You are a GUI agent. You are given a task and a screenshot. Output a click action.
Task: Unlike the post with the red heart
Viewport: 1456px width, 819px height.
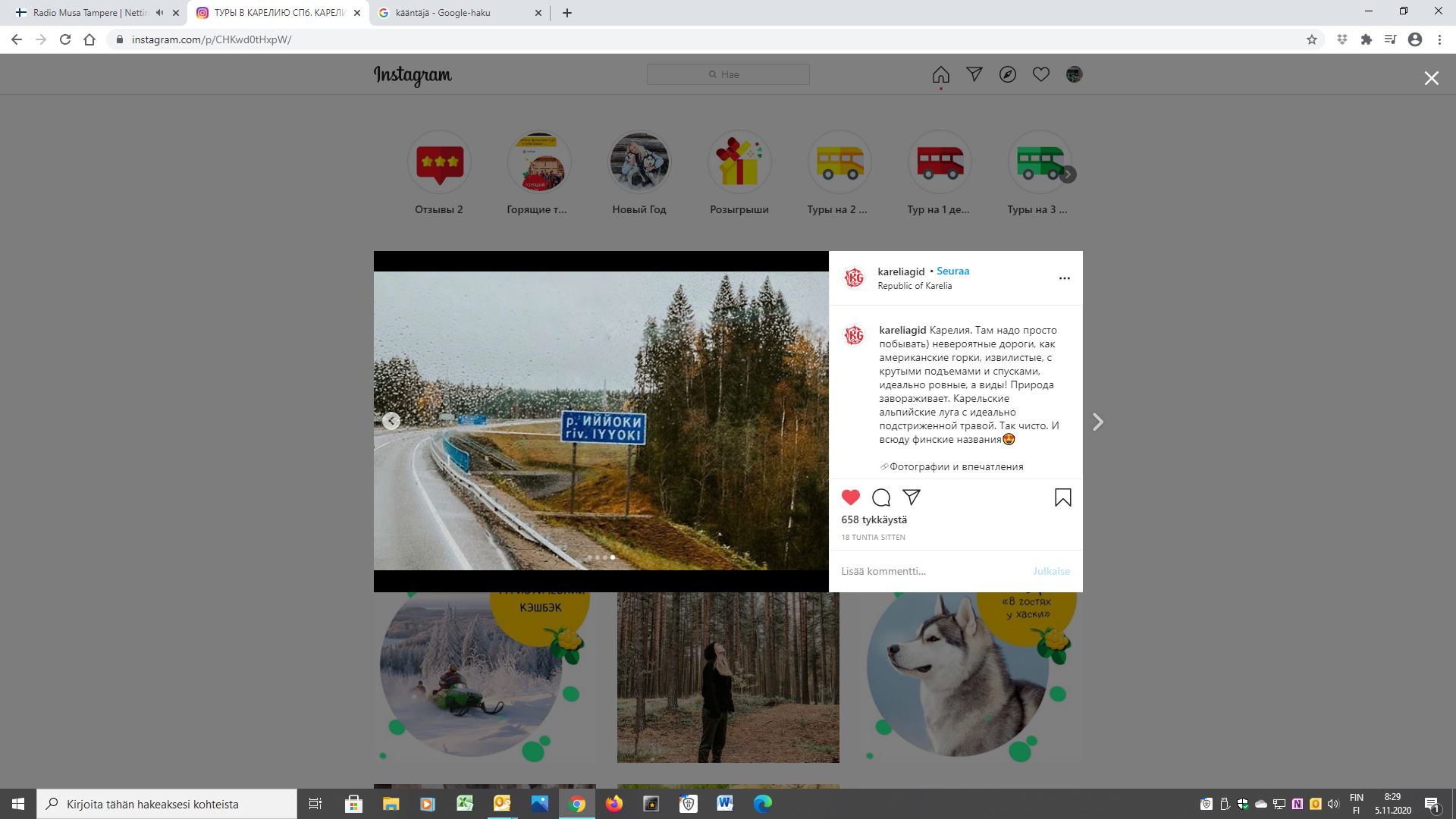pos(851,497)
